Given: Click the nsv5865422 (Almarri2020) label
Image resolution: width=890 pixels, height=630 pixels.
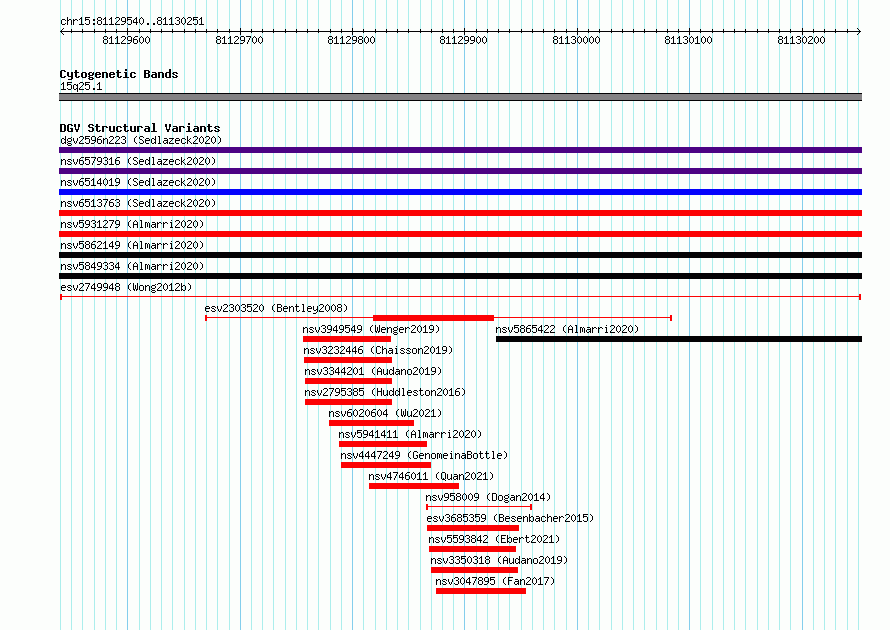Looking at the screenshot, I should [x=567, y=329].
